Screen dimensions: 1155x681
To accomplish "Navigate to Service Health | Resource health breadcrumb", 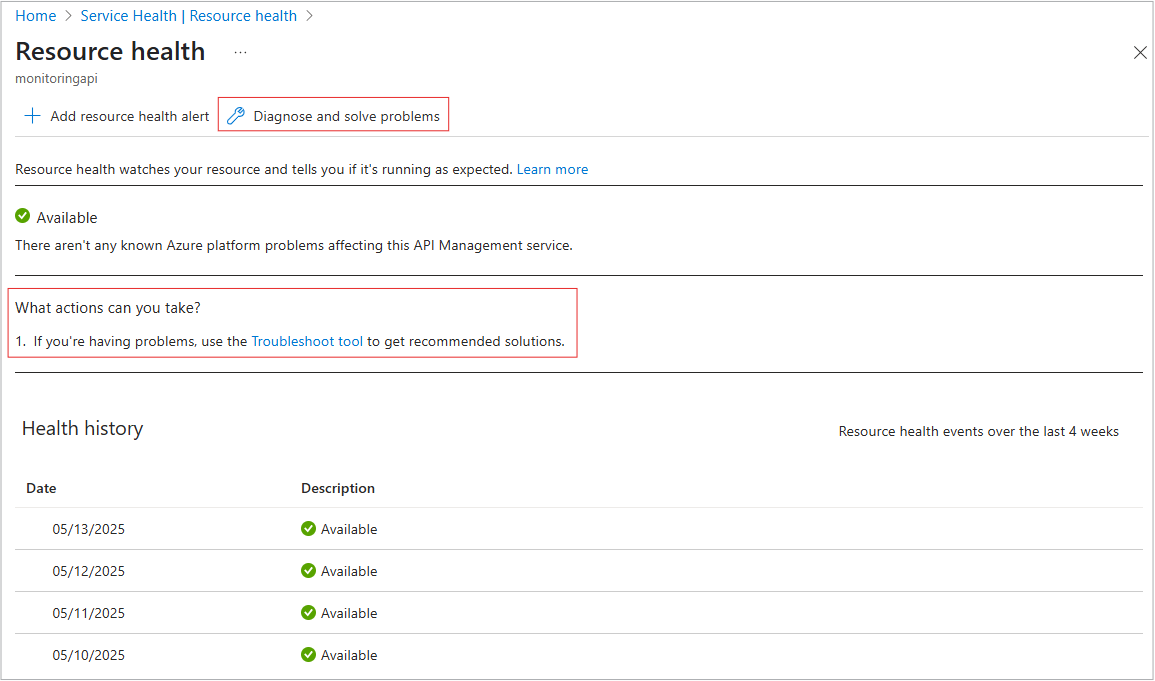I will click(x=188, y=16).
